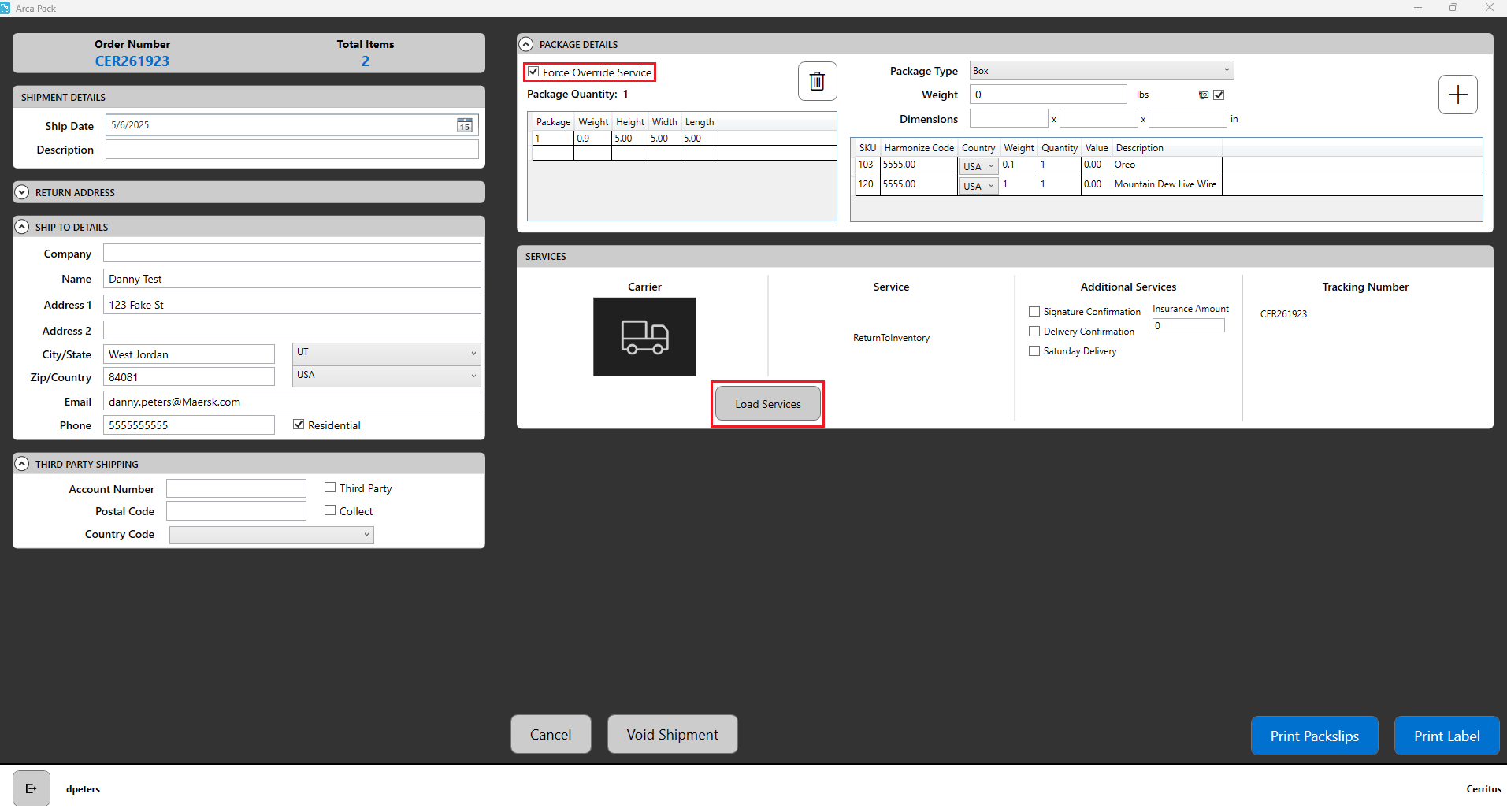Enable the Third Party checkbox
The height and width of the screenshot is (812, 1507).
tap(330, 488)
